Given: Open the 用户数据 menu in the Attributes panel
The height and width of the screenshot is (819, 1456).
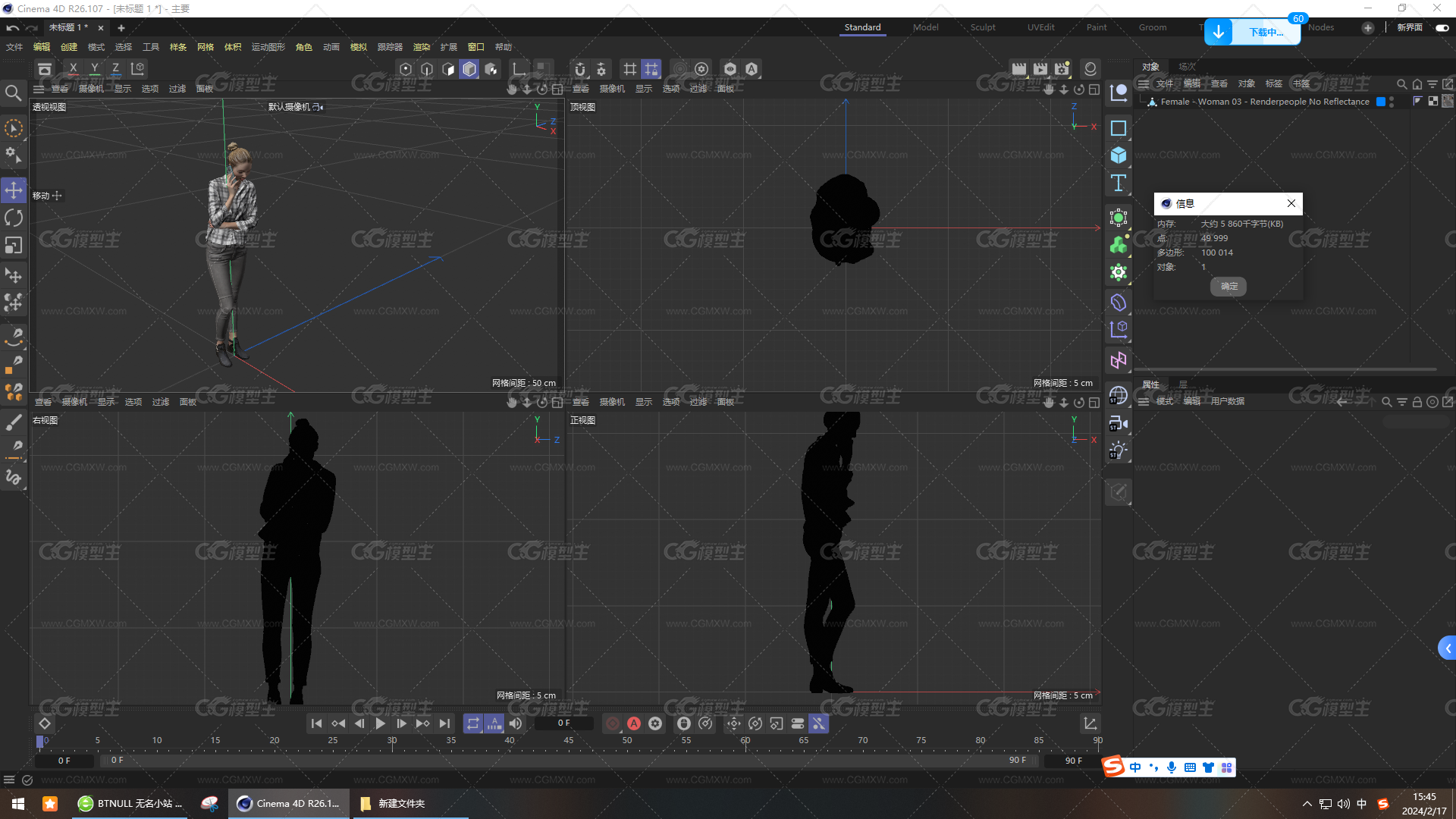Looking at the screenshot, I should [1227, 401].
